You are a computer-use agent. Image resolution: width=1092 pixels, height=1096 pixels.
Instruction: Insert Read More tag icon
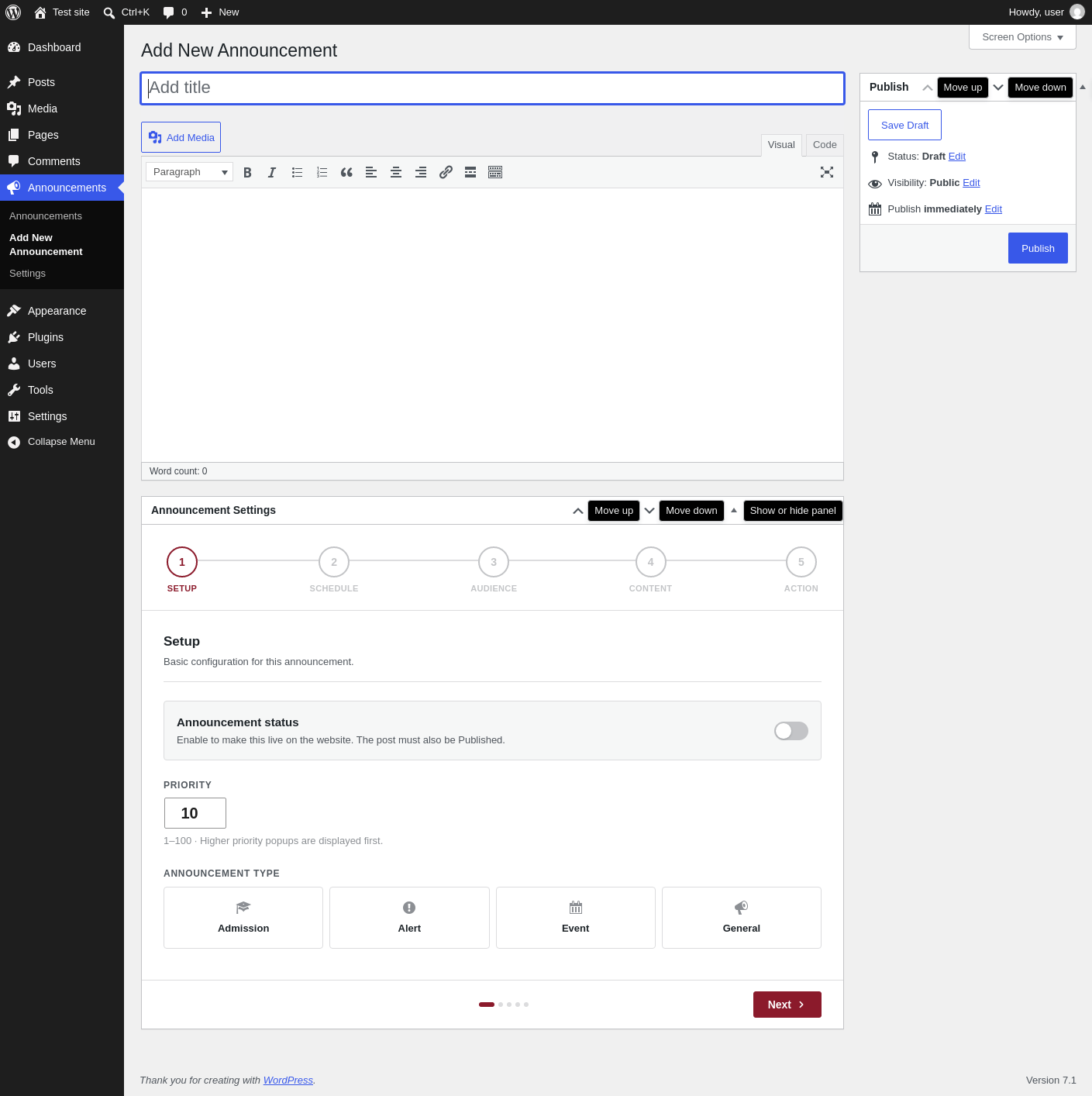[470, 172]
